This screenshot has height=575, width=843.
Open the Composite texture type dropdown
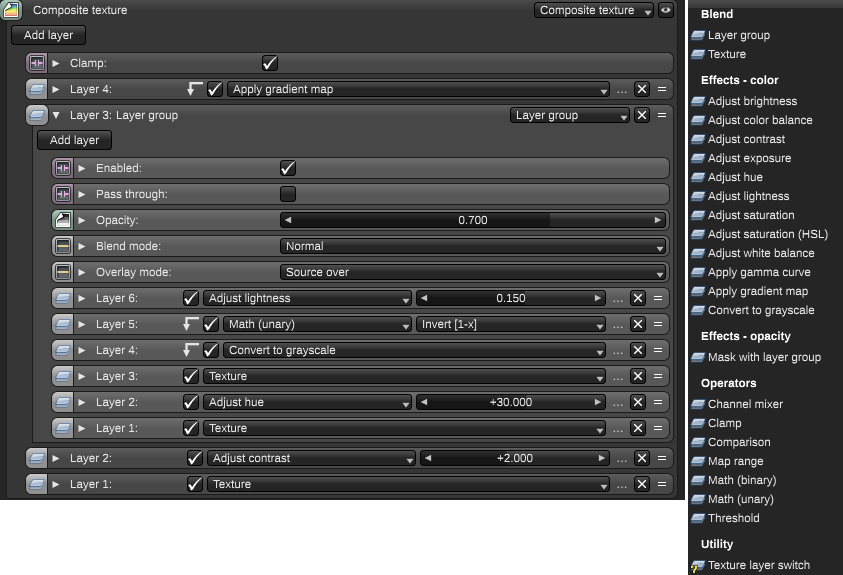pyautogui.click(x=594, y=10)
